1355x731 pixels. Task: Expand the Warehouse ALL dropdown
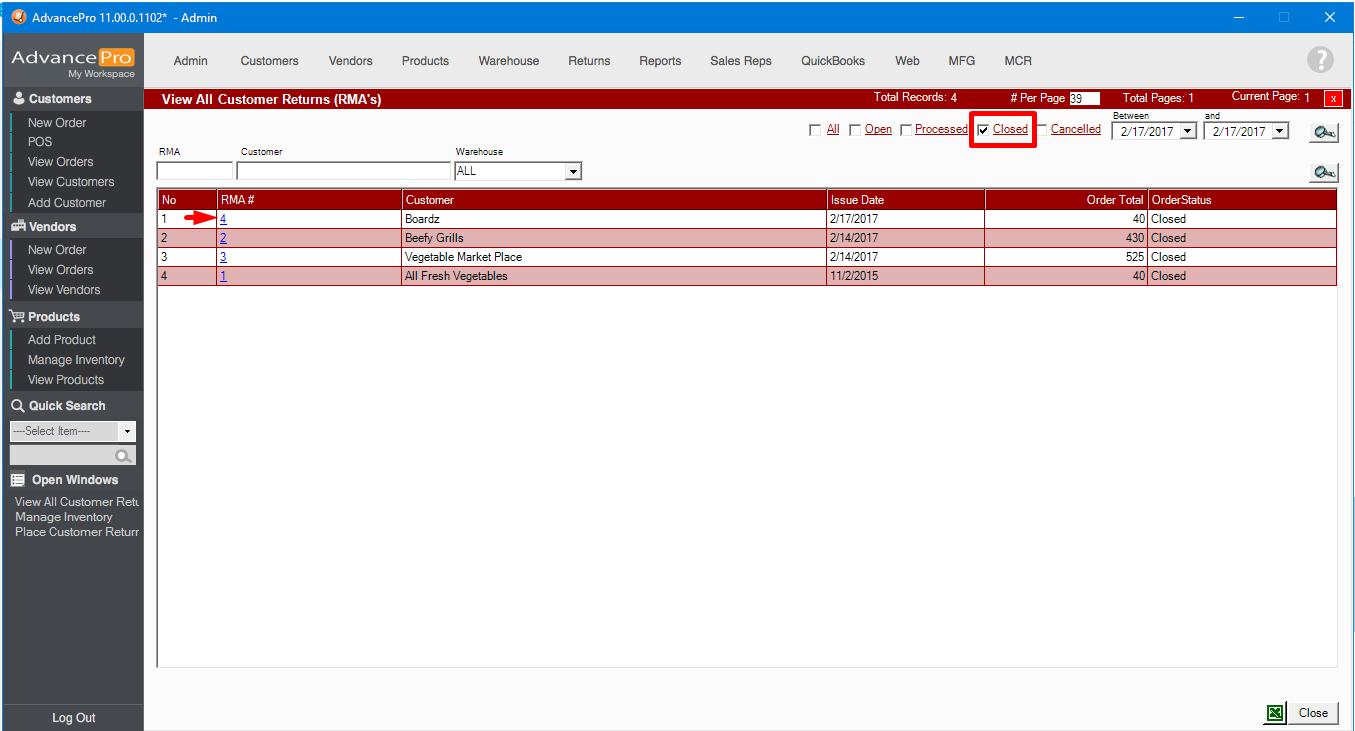[573, 172]
